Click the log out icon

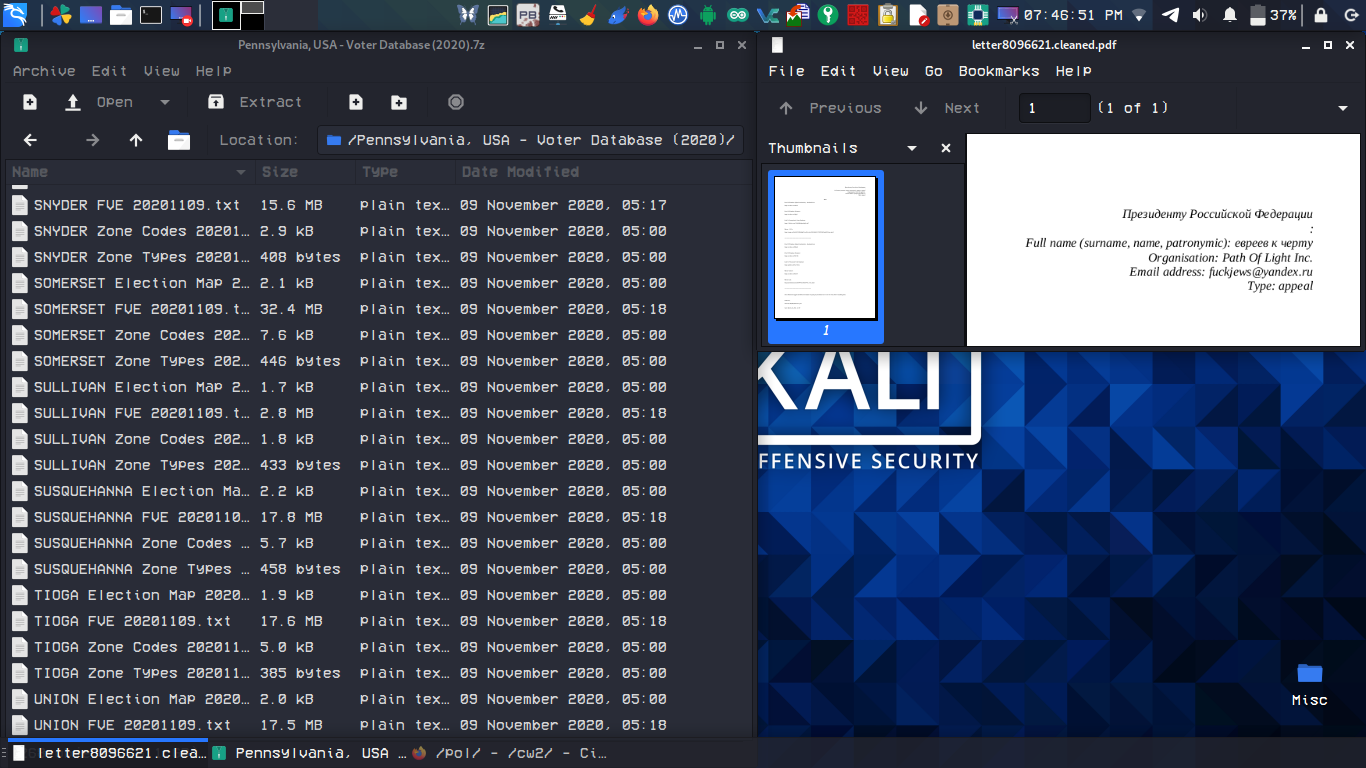click(1350, 15)
